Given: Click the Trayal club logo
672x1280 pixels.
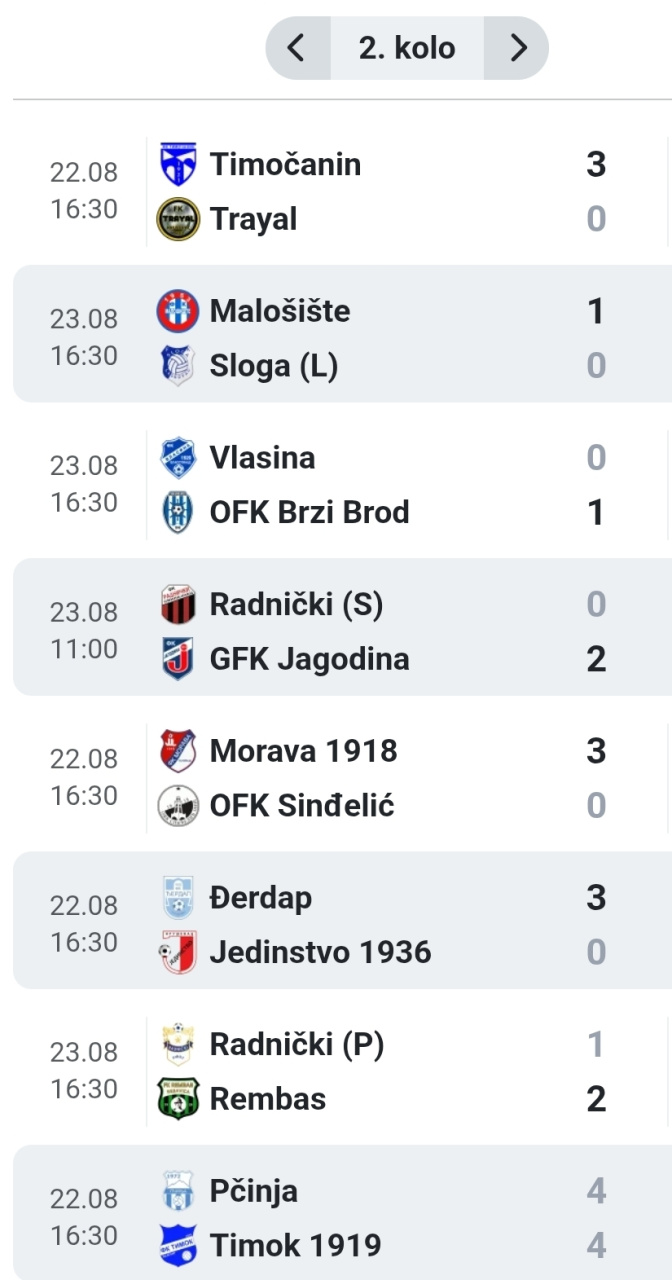Looking at the screenshot, I should pos(178,219).
